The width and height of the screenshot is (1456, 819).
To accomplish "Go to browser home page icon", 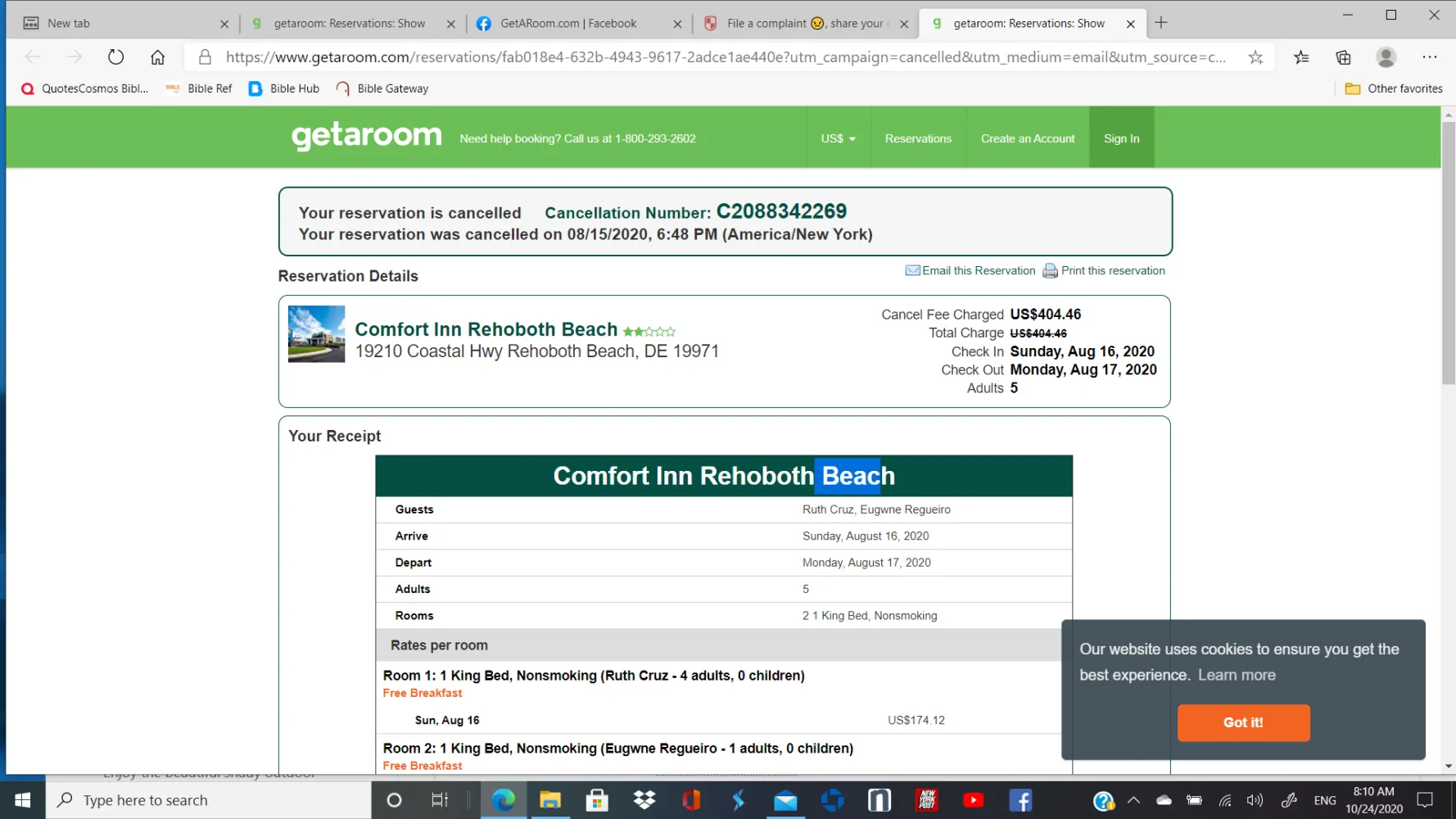I will (157, 57).
